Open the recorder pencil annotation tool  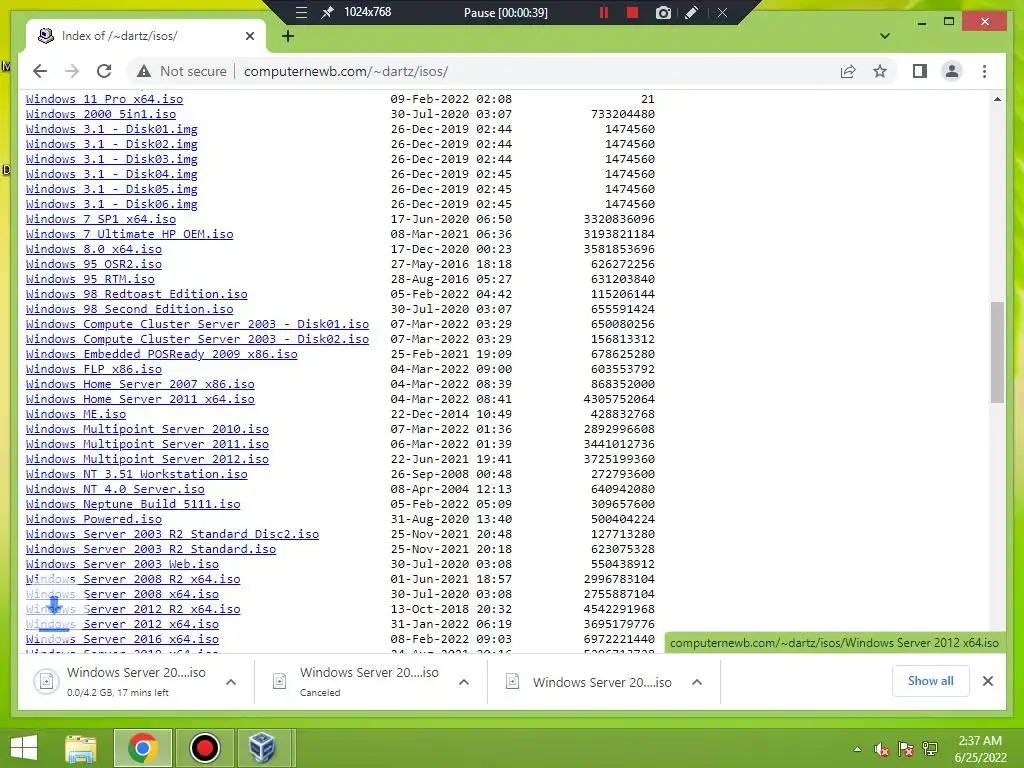pyautogui.click(x=692, y=12)
